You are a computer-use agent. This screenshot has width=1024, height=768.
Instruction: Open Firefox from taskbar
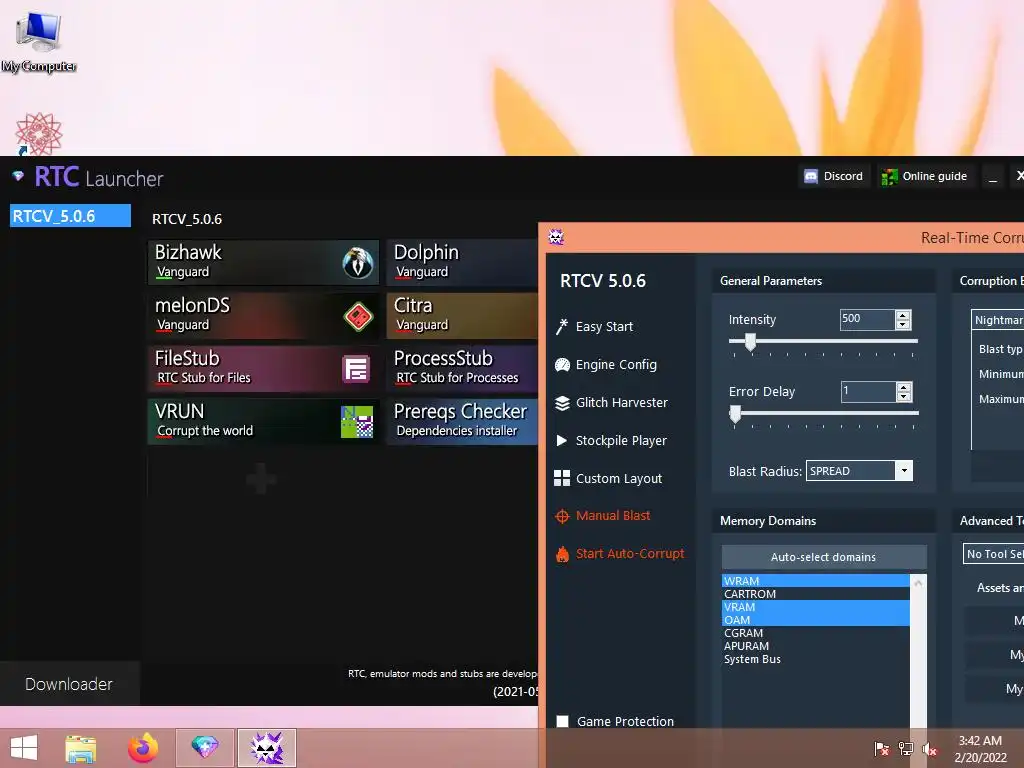tap(142, 748)
